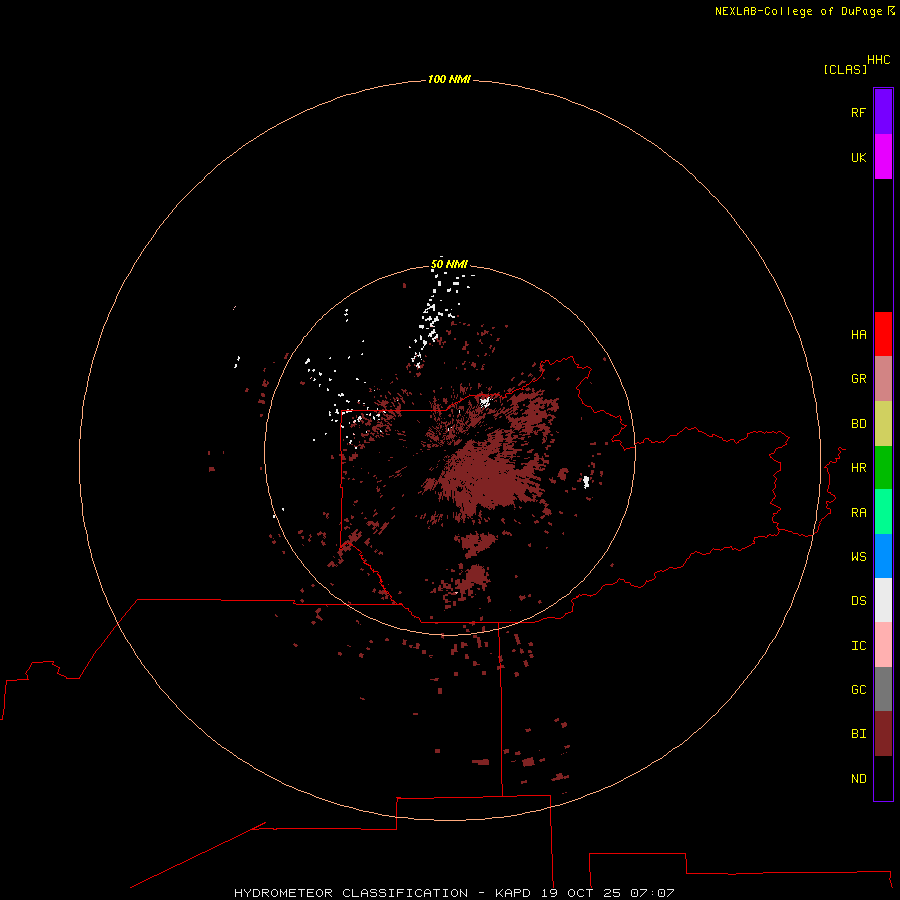The height and width of the screenshot is (900, 900).
Task: Click the WS blue legend swatch
Action: 883,556
